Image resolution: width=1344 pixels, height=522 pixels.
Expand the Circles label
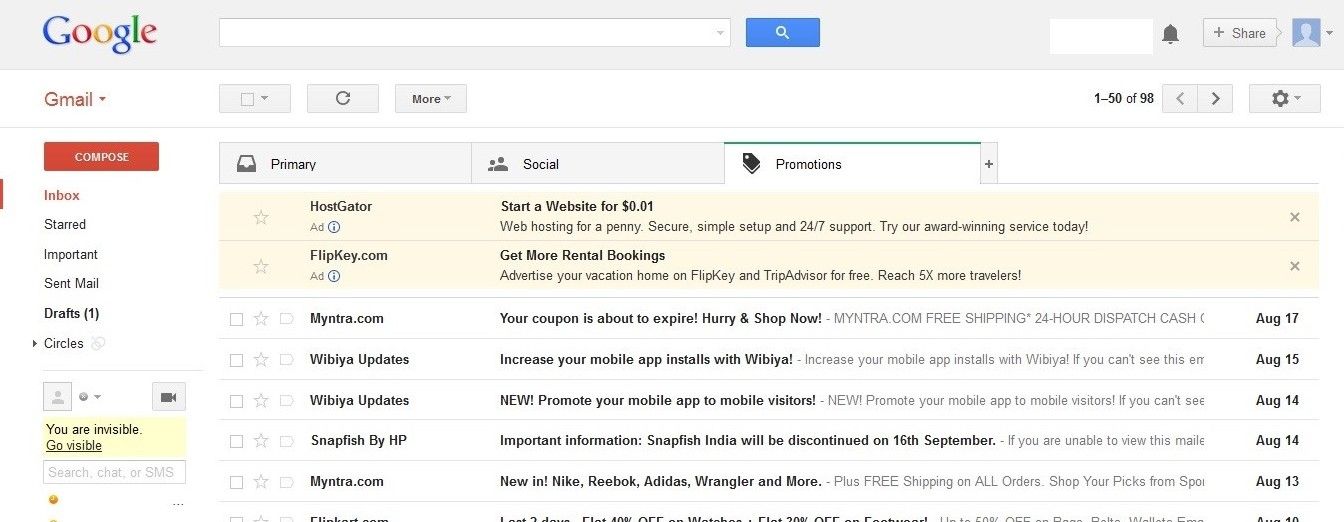(x=35, y=344)
